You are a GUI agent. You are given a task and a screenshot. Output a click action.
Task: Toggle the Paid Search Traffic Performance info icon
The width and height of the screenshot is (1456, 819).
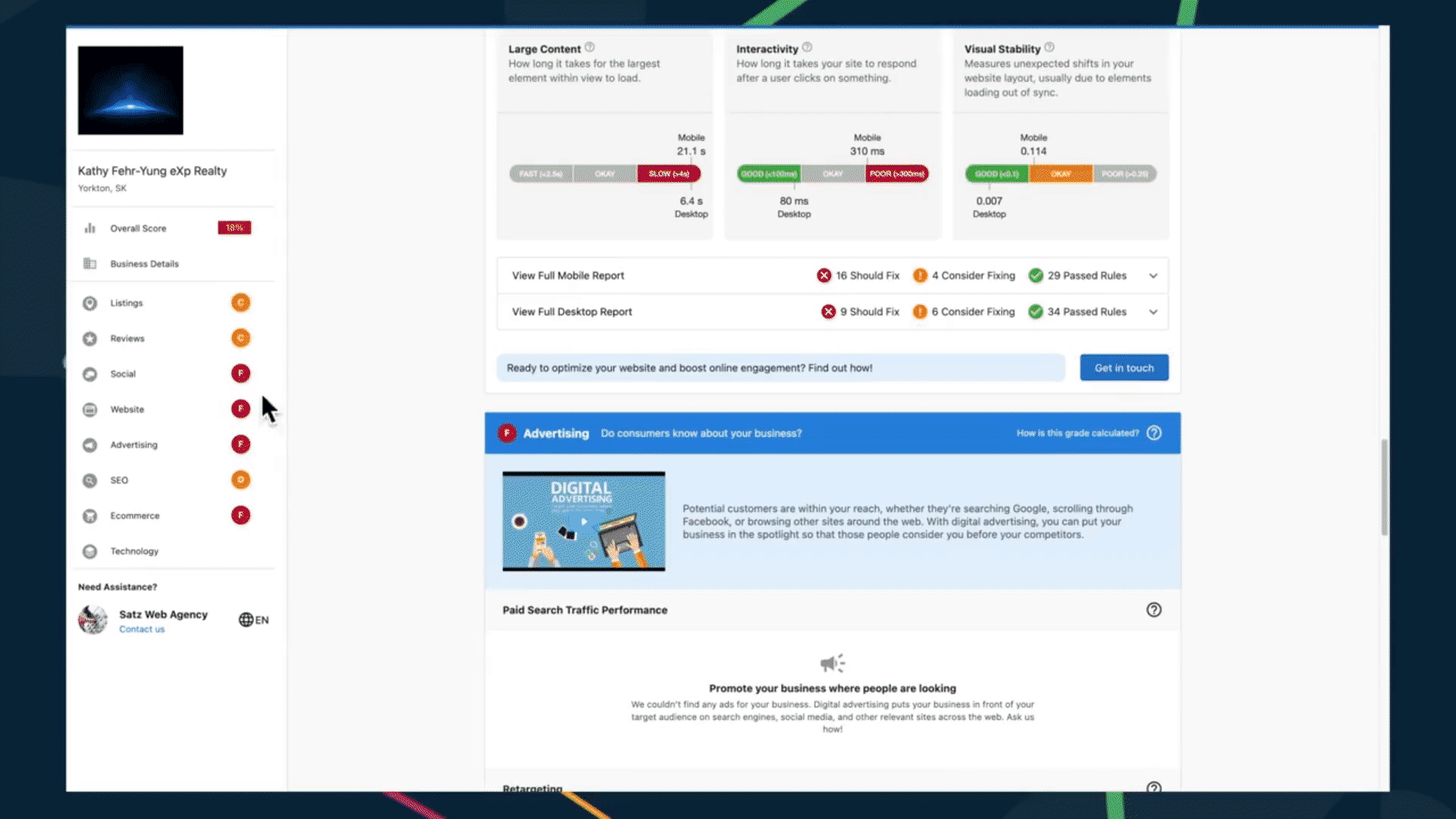[1154, 609]
